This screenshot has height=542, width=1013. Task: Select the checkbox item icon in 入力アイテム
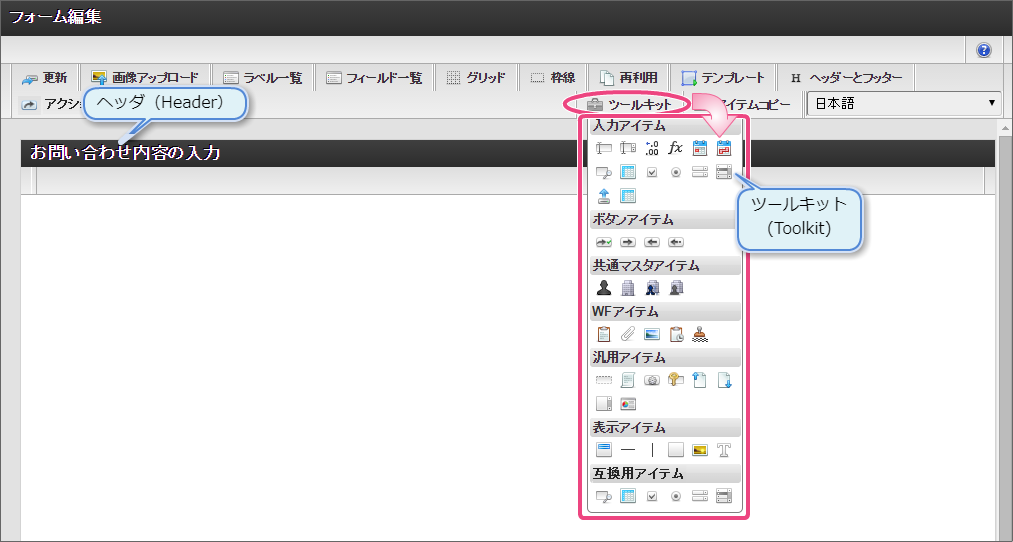(x=652, y=172)
